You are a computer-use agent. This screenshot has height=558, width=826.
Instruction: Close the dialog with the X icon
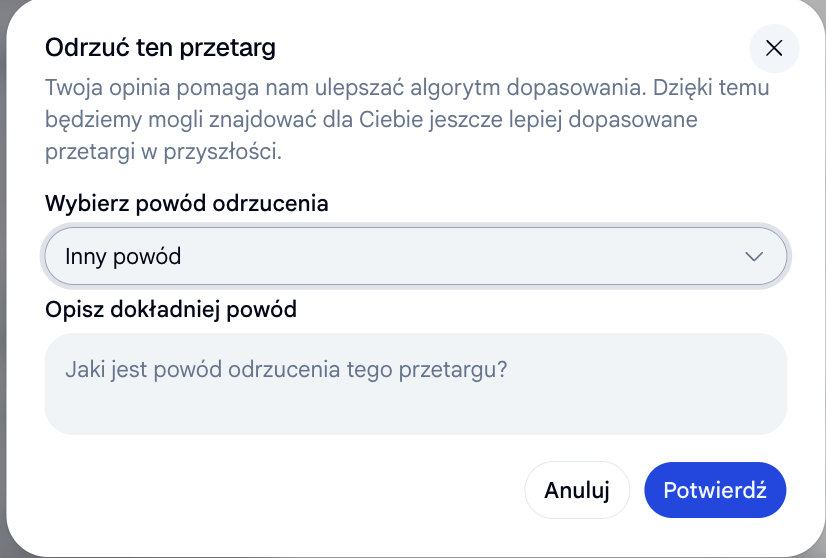tap(774, 48)
